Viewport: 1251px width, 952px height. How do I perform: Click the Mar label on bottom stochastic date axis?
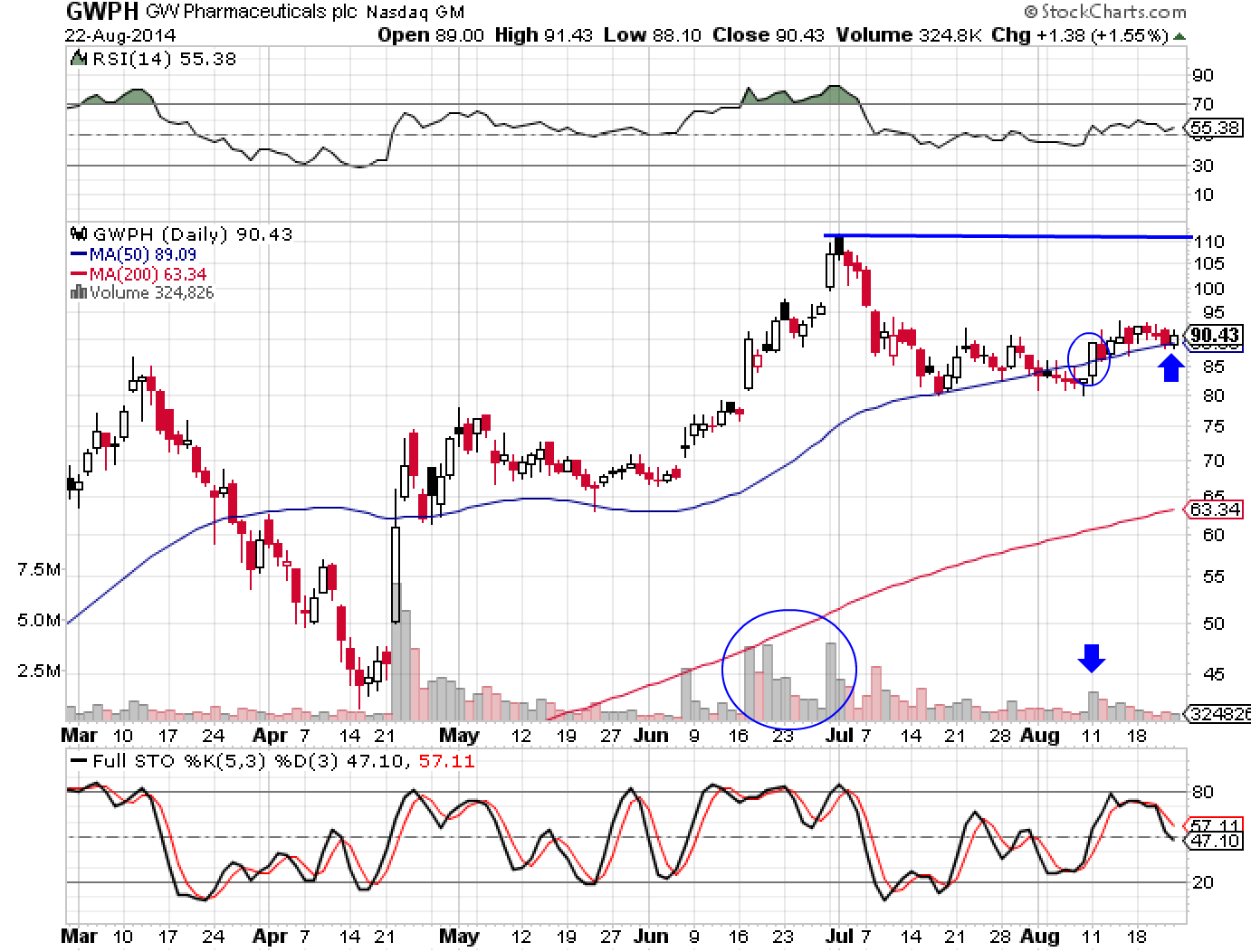click(x=80, y=936)
